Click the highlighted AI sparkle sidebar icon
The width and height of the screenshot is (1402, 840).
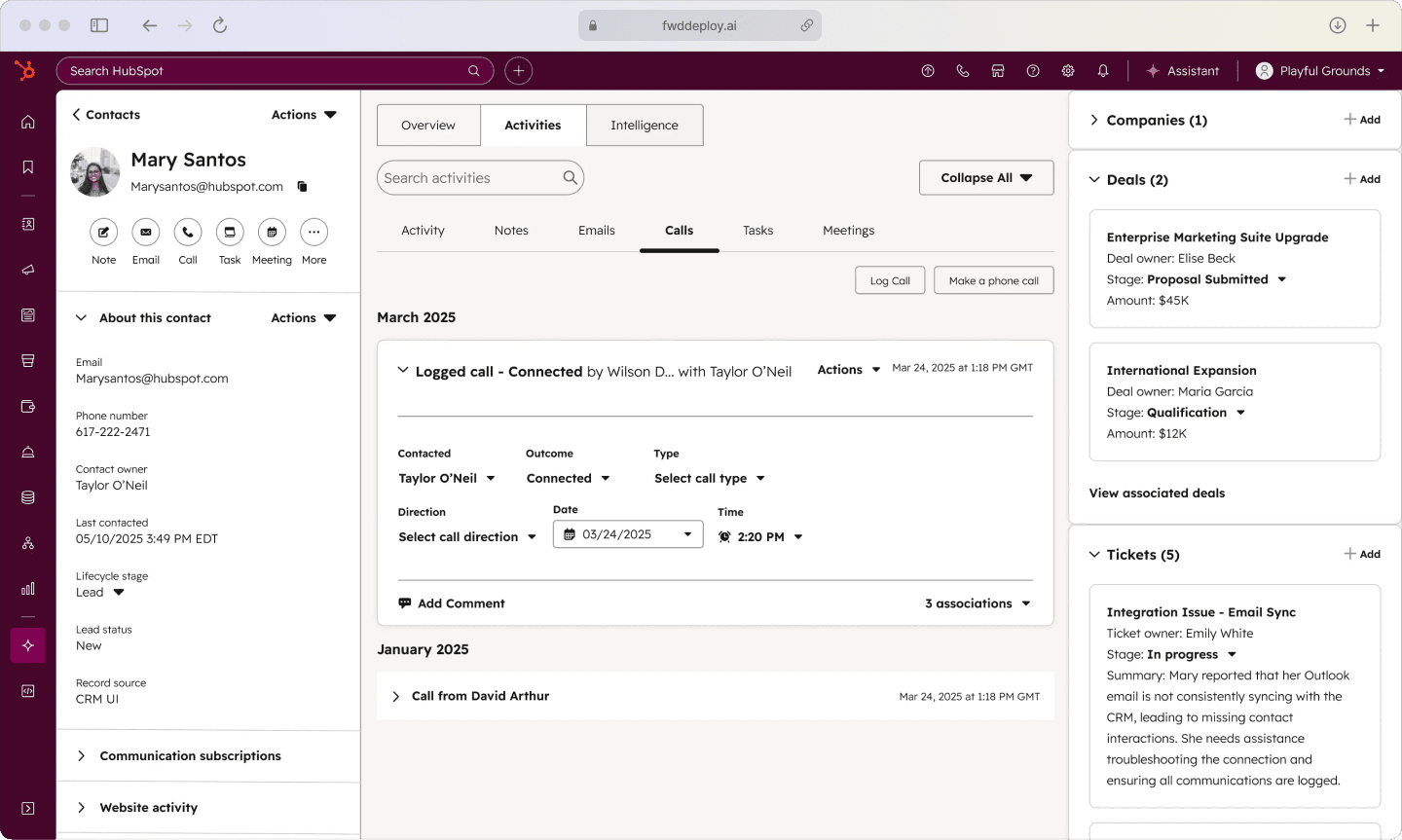[x=28, y=645]
